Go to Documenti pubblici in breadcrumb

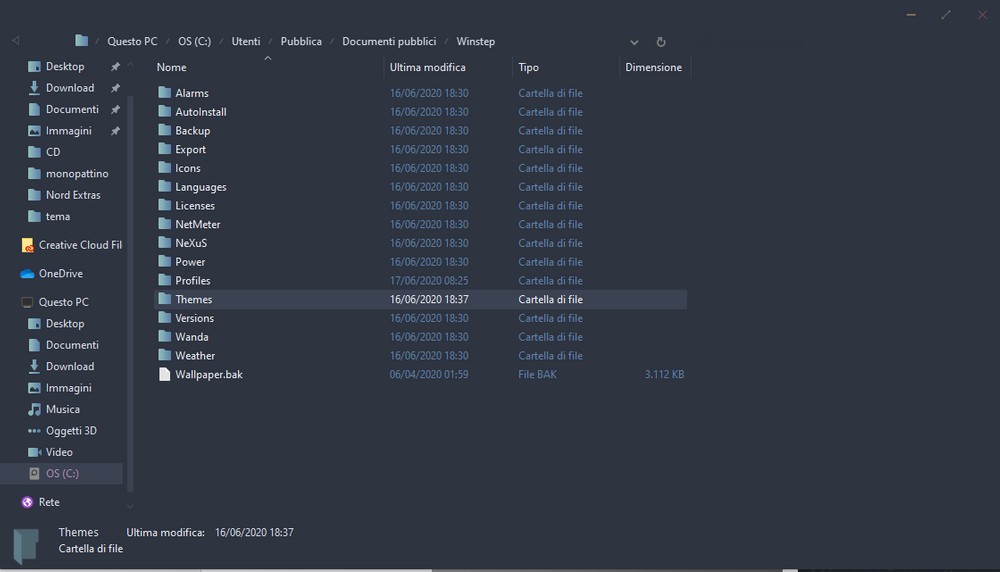tap(389, 42)
